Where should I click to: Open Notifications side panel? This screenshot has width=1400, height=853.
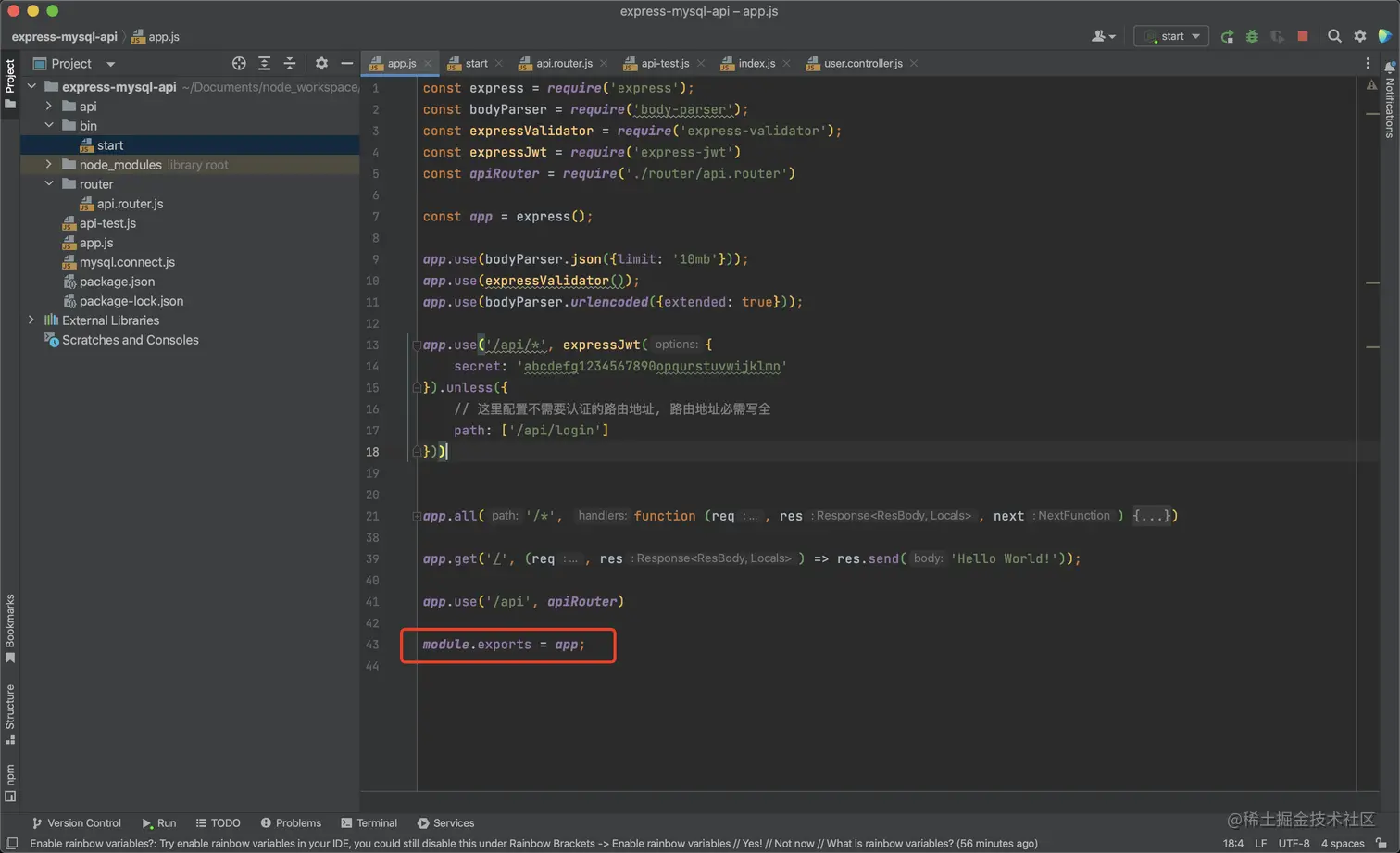point(1390,100)
